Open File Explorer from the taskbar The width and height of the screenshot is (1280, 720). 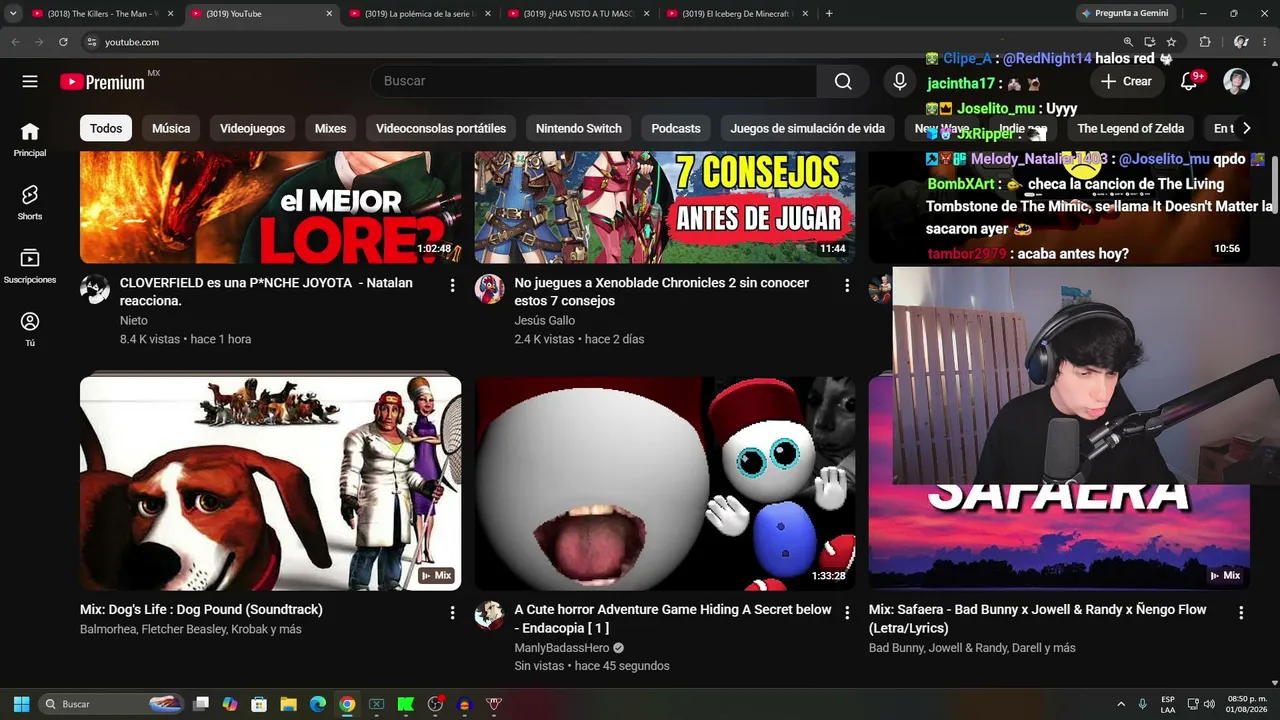288,704
